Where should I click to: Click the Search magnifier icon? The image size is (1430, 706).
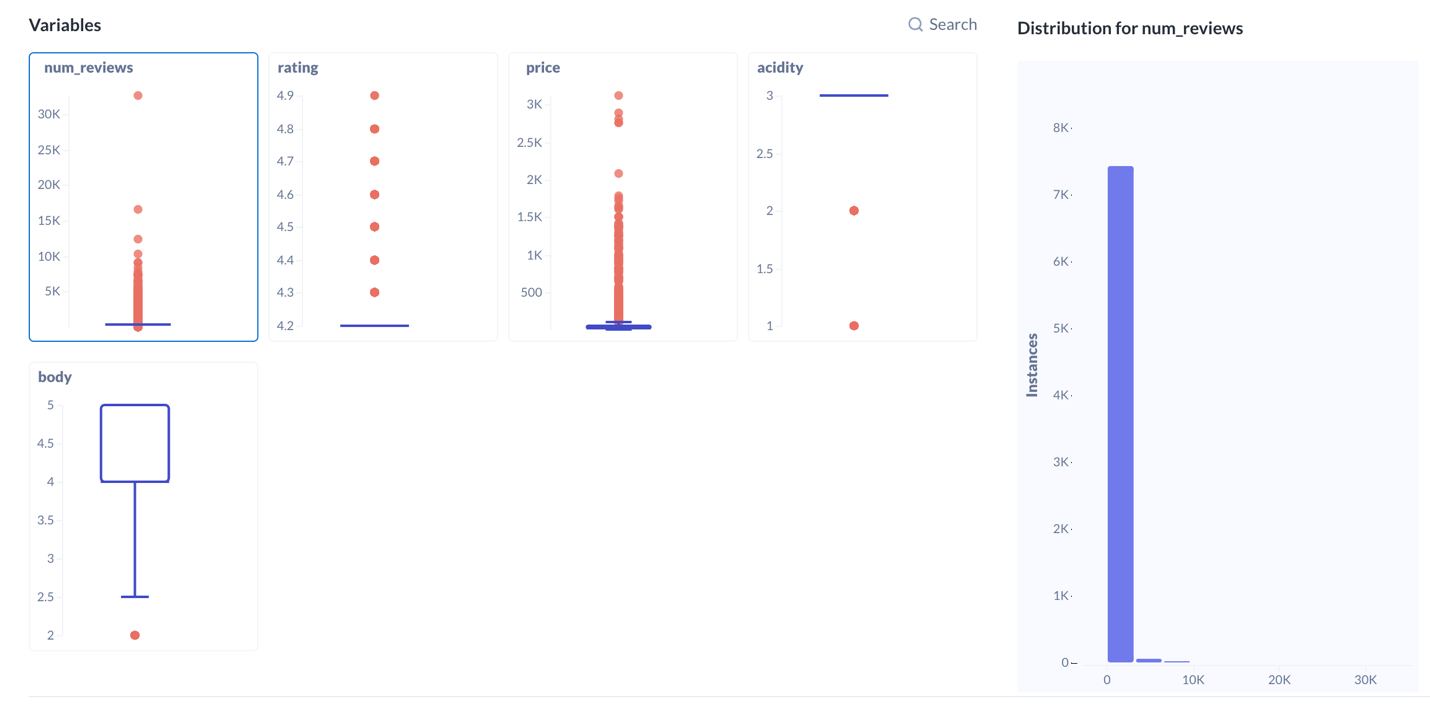914,24
